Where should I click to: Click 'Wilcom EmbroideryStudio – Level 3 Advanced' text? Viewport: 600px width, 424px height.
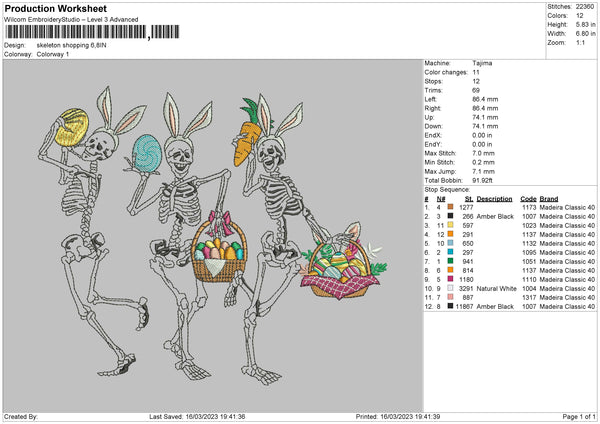71,20
